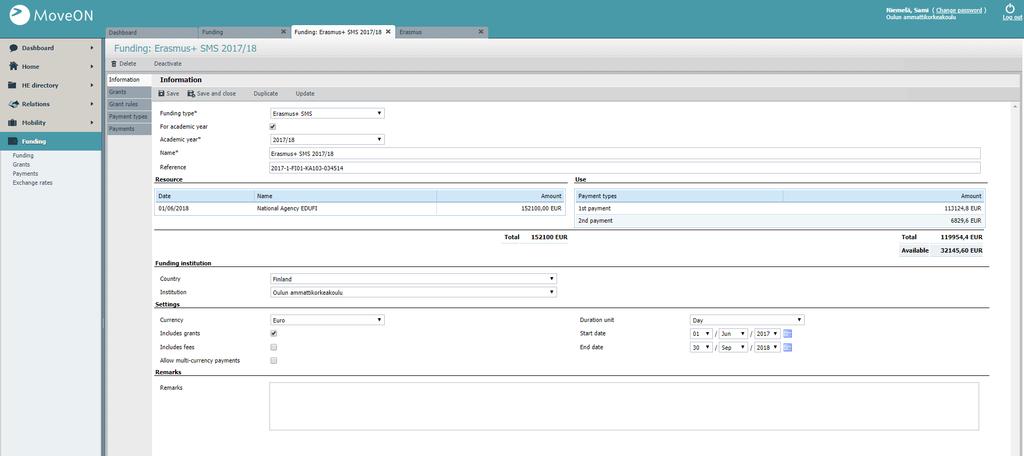Image resolution: width=1024 pixels, height=456 pixels.
Task: Click the Relations handshake icon
Action: point(13,104)
